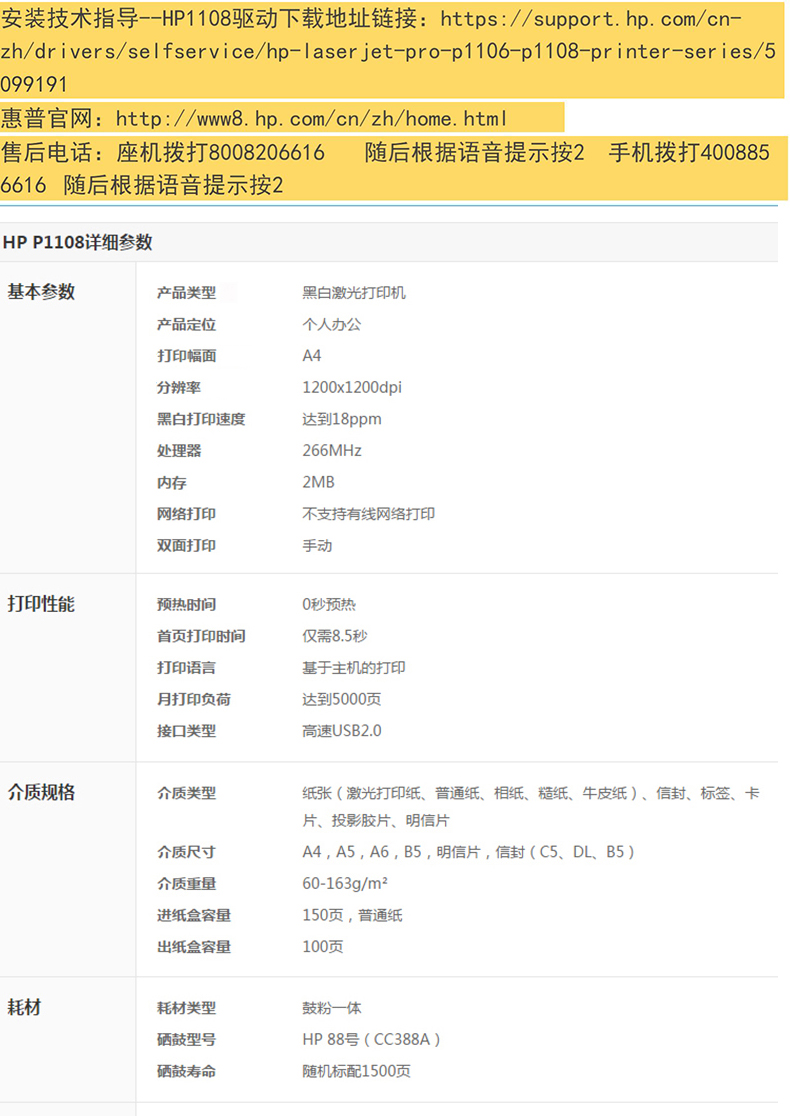
Task: Click the 出纸盒容量 label
Action: pos(194,947)
